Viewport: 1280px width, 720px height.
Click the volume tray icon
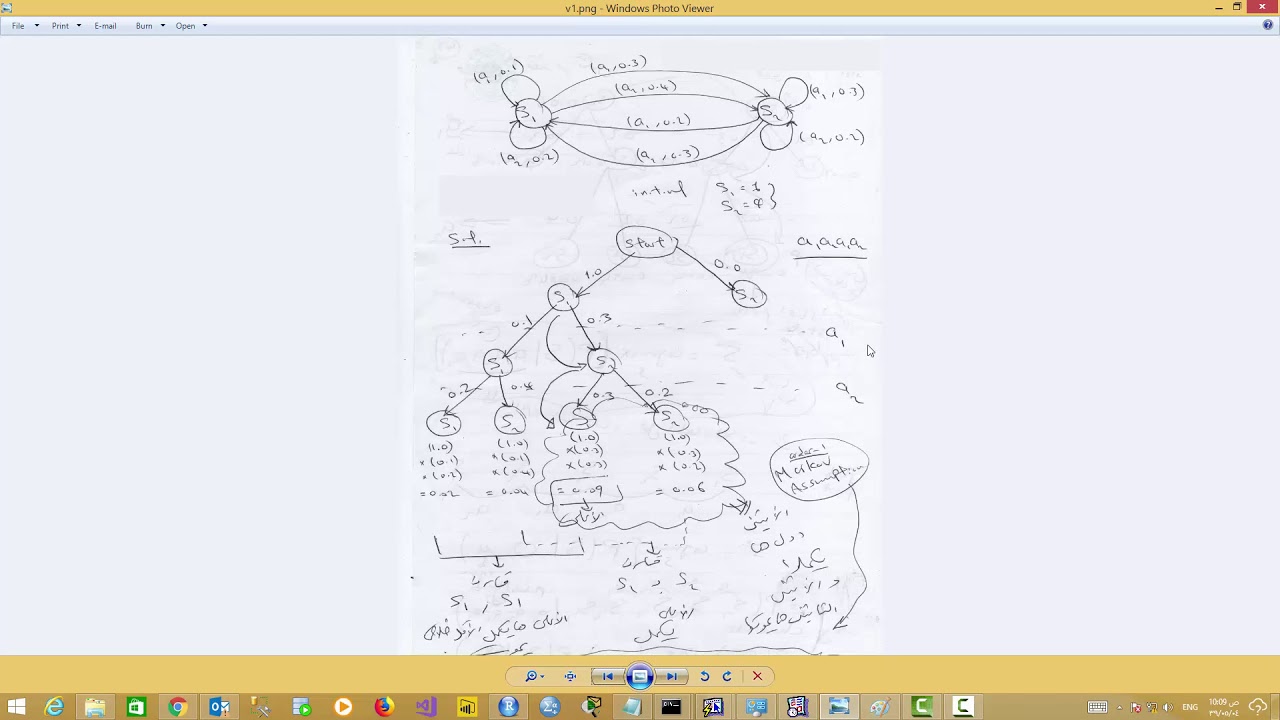point(1166,707)
